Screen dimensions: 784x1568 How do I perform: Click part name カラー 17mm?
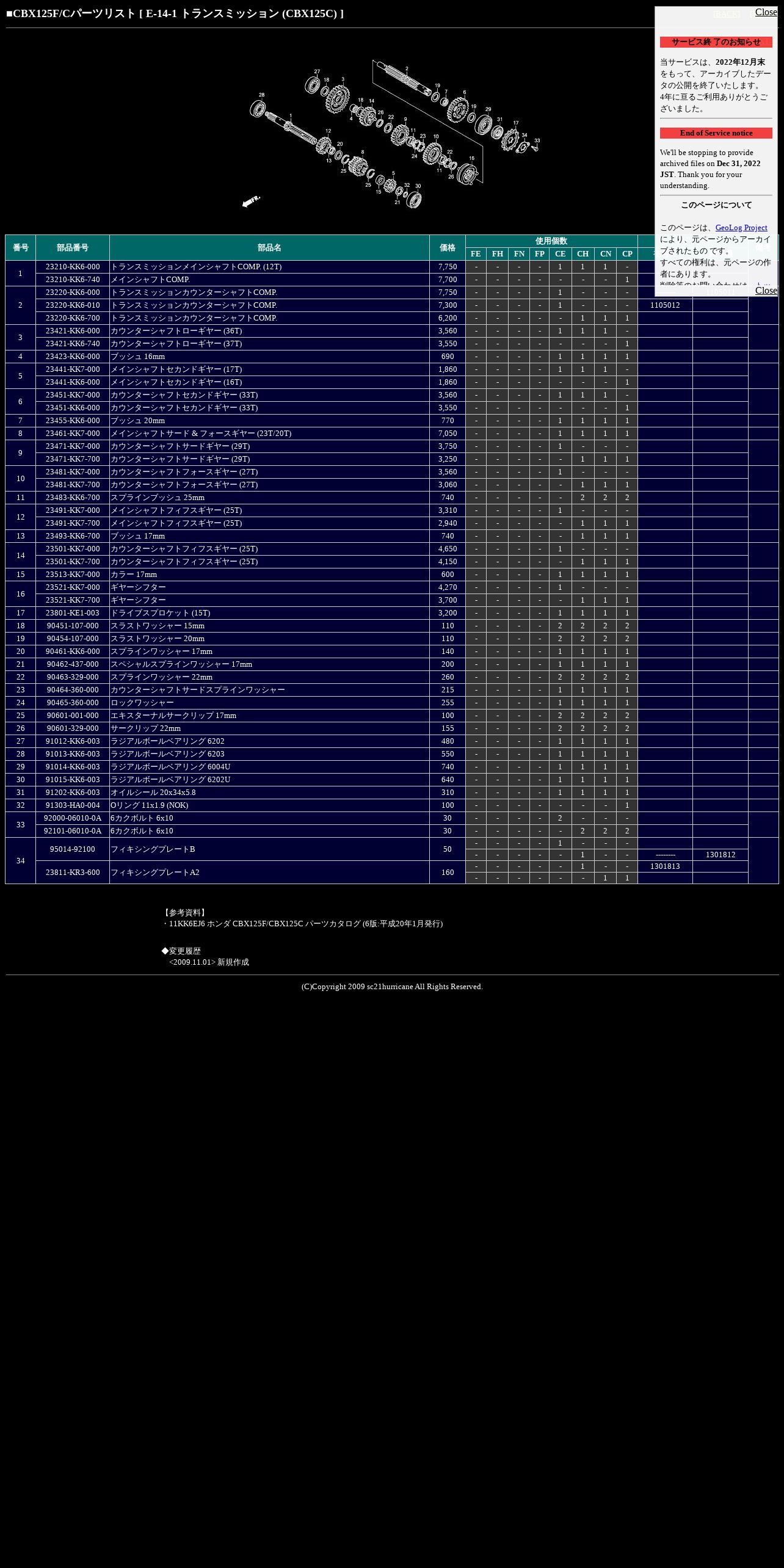point(134,575)
